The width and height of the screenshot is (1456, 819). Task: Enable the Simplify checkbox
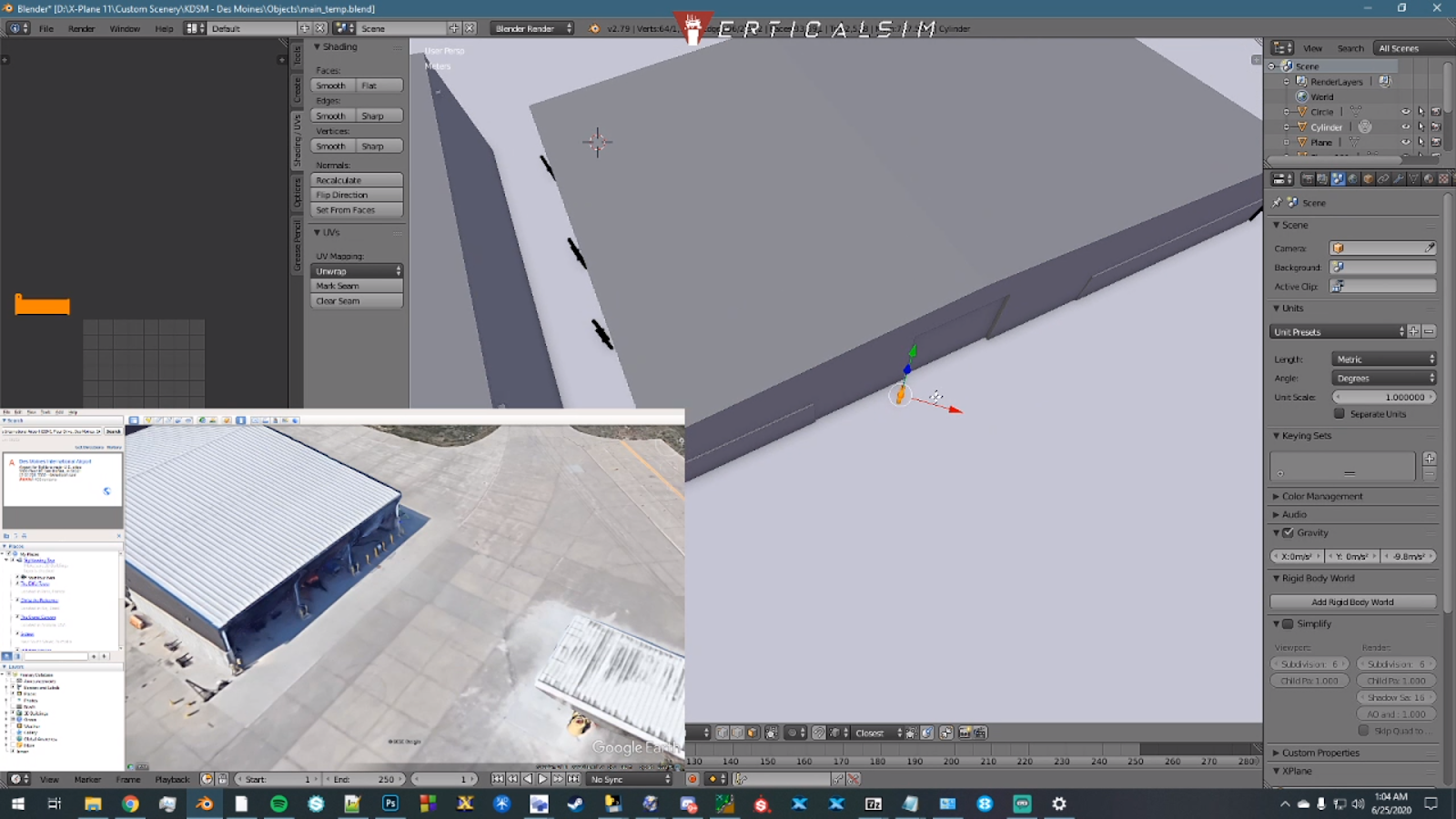pyautogui.click(x=1288, y=624)
